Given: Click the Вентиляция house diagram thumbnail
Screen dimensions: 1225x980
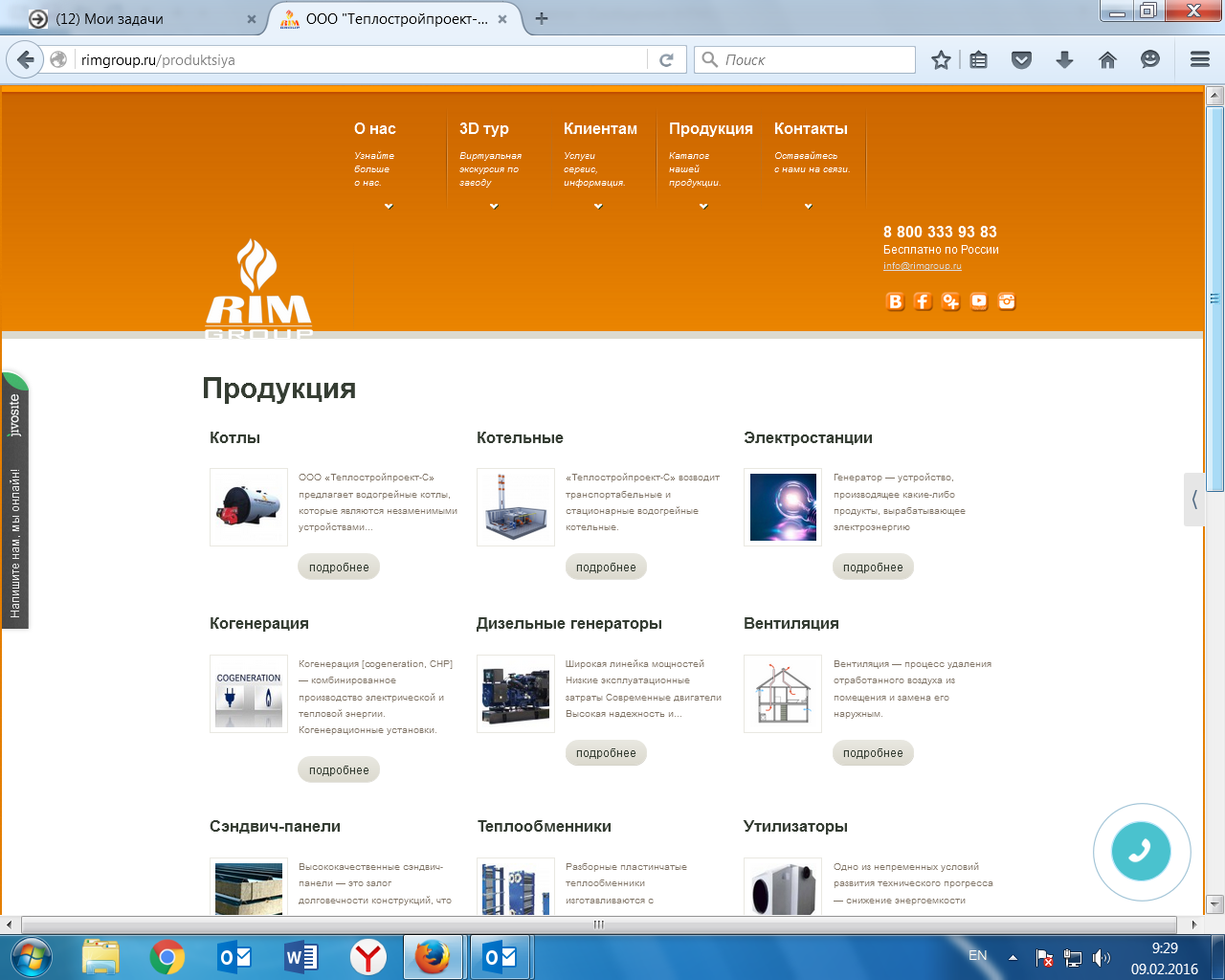Looking at the screenshot, I should [x=783, y=694].
